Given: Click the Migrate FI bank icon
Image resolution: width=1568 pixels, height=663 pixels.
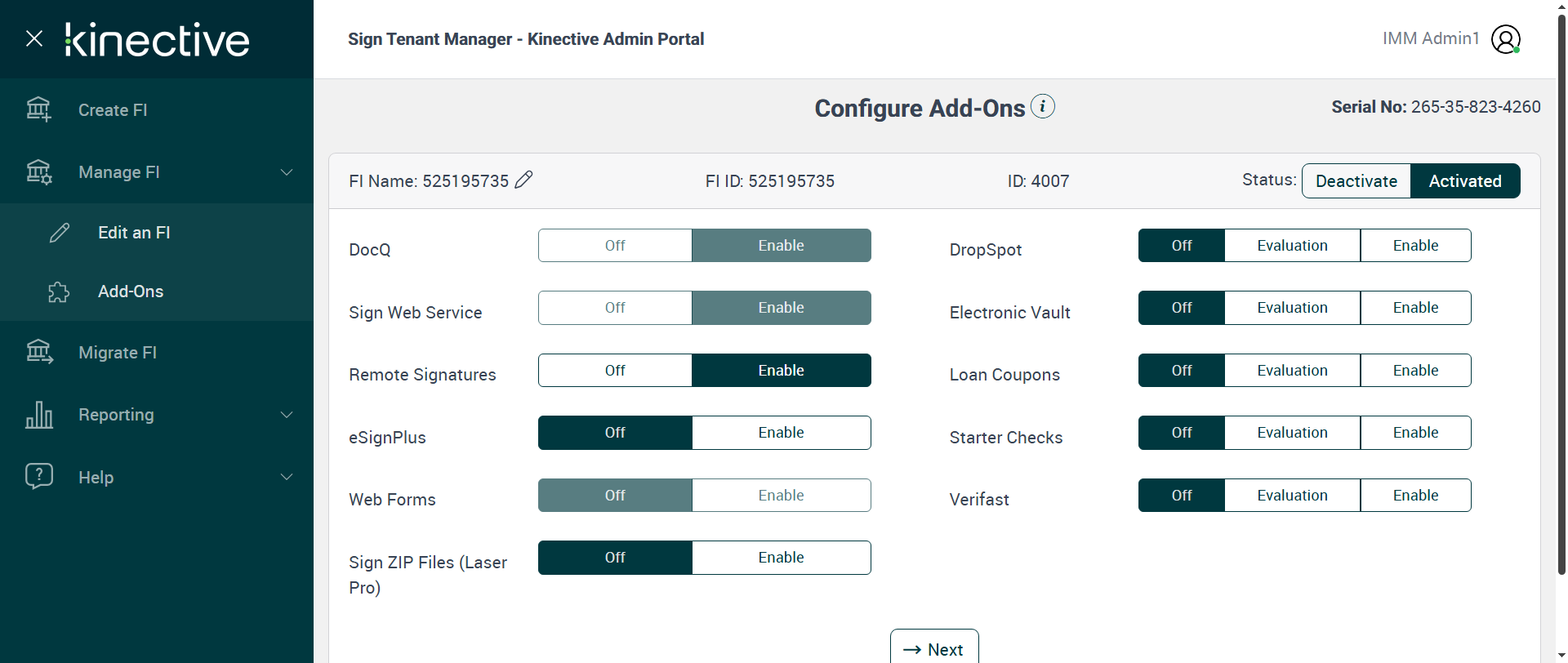Looking at the screenshot, I should pos(38,352).
